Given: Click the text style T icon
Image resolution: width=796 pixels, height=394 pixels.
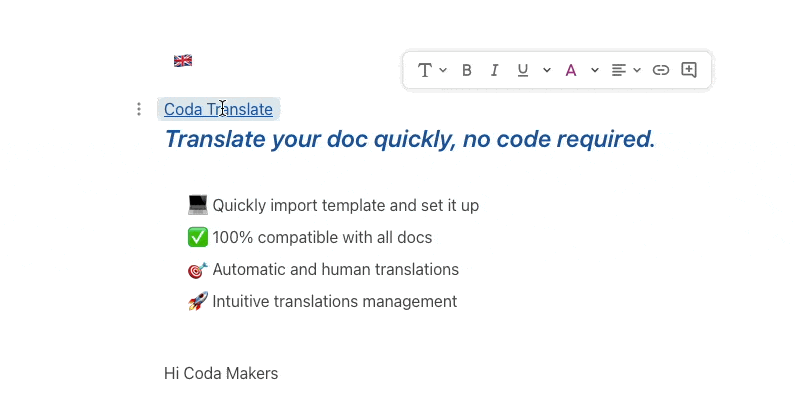Looking at the screenshot, I should tap(424, 70).
